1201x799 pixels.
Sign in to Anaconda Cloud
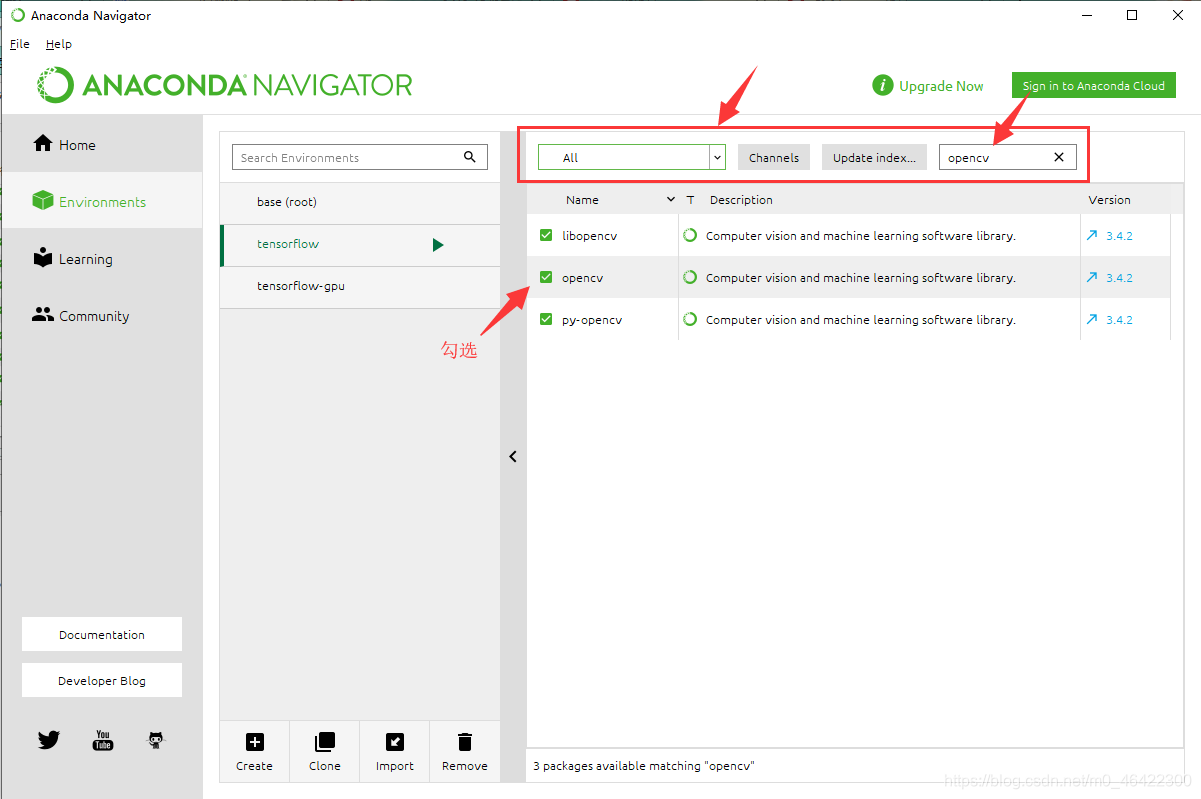tap(1093, 85)
